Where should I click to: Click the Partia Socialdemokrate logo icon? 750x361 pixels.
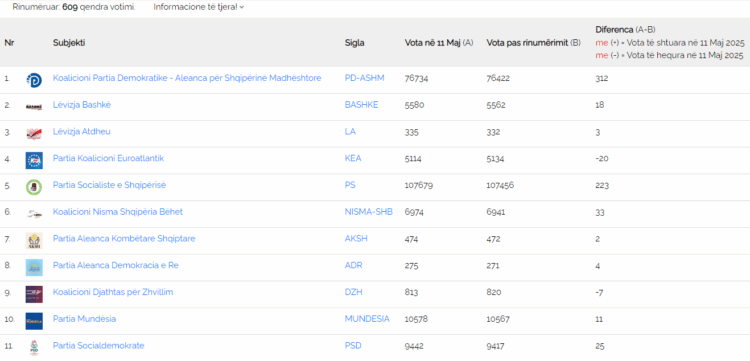[34, 348]
